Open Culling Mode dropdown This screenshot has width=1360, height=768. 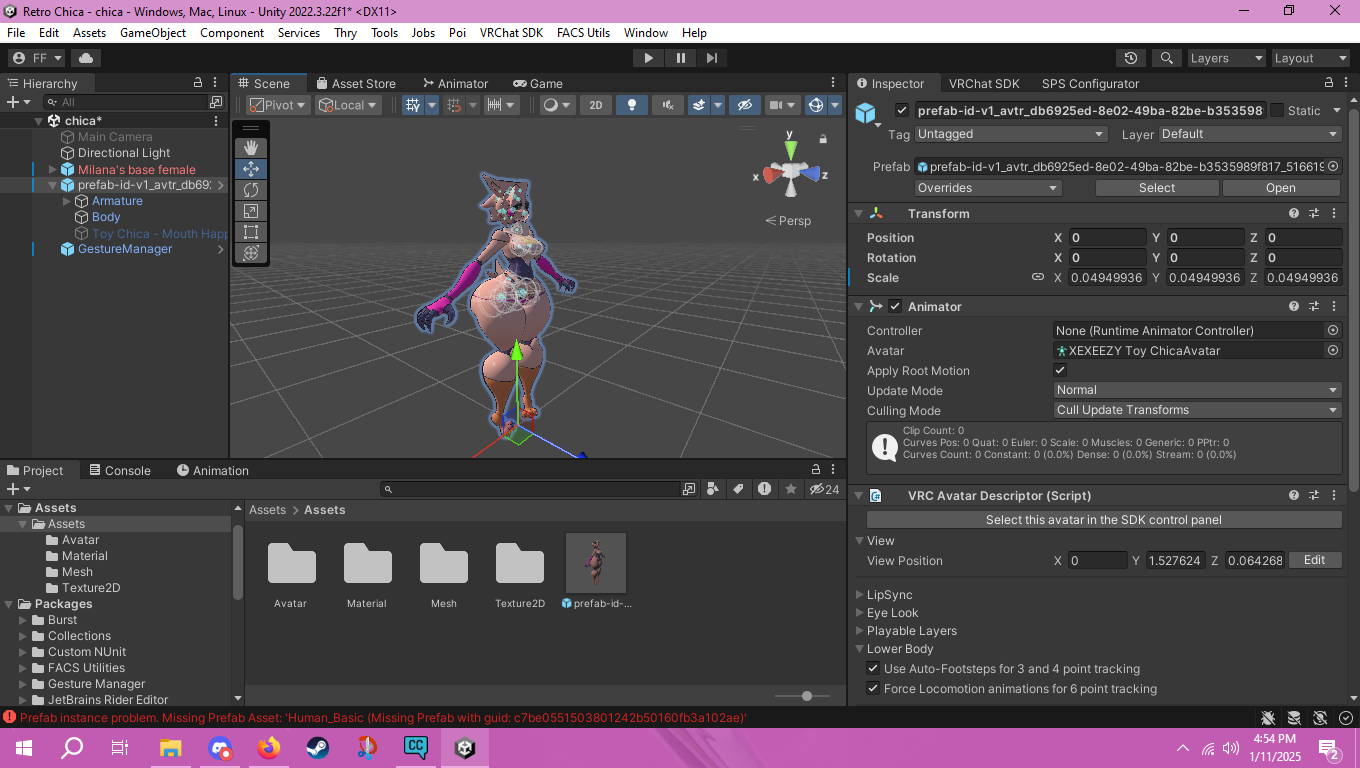tap(1198, 410)
